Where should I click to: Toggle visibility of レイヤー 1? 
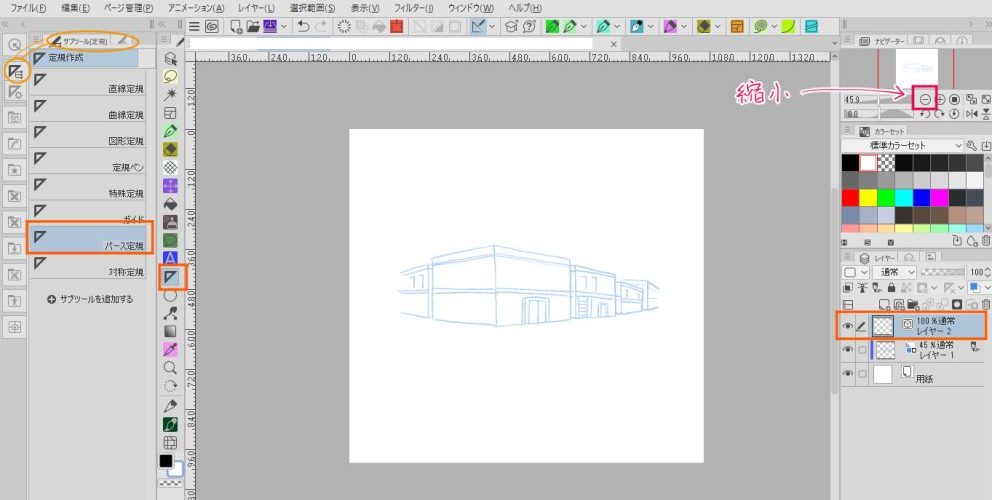coord(848,350)
